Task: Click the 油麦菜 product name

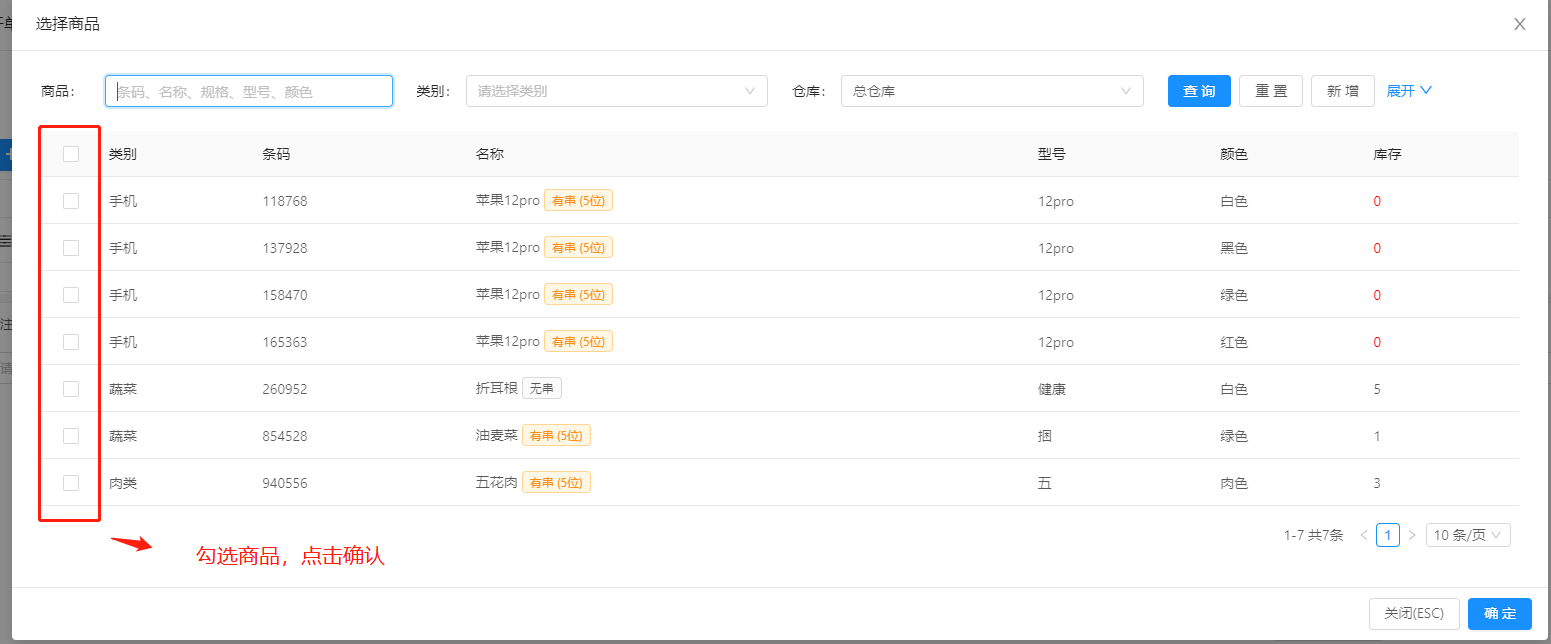Action: click(x=497, y=435)
